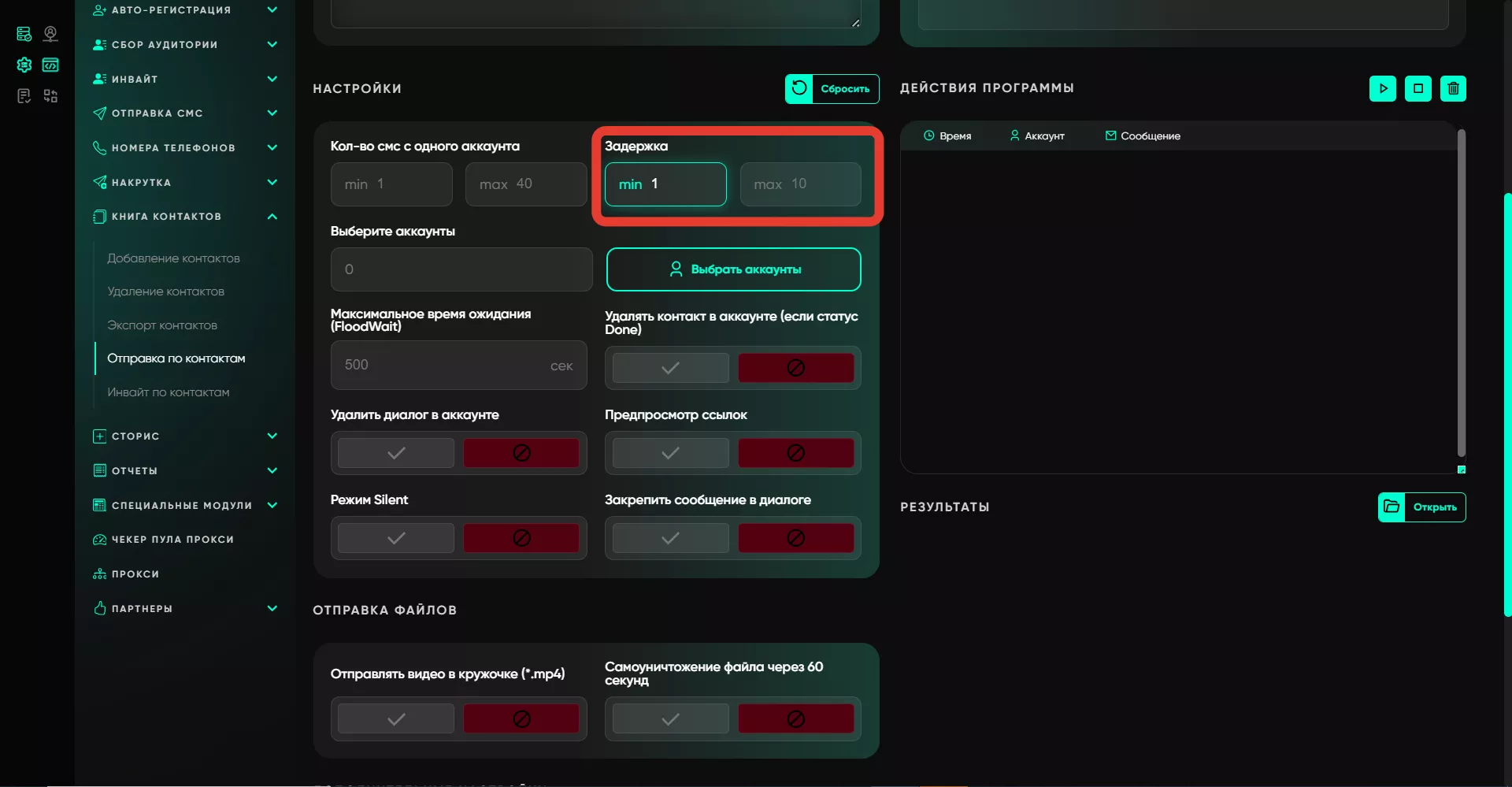Collapse the Книга контактов chevron
Image resolution: width=1512 pixels, height=787 pixels.
272,217
